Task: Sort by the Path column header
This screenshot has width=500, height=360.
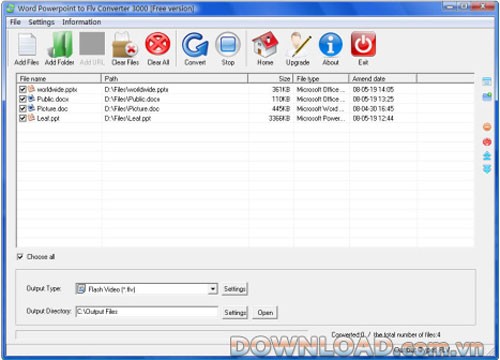Action: tap(174, 79)
